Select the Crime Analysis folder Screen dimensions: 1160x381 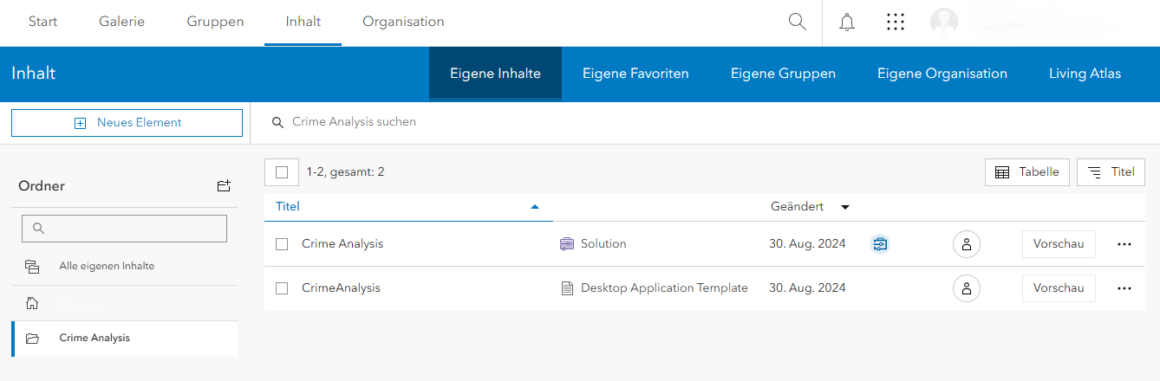(124, 338)
